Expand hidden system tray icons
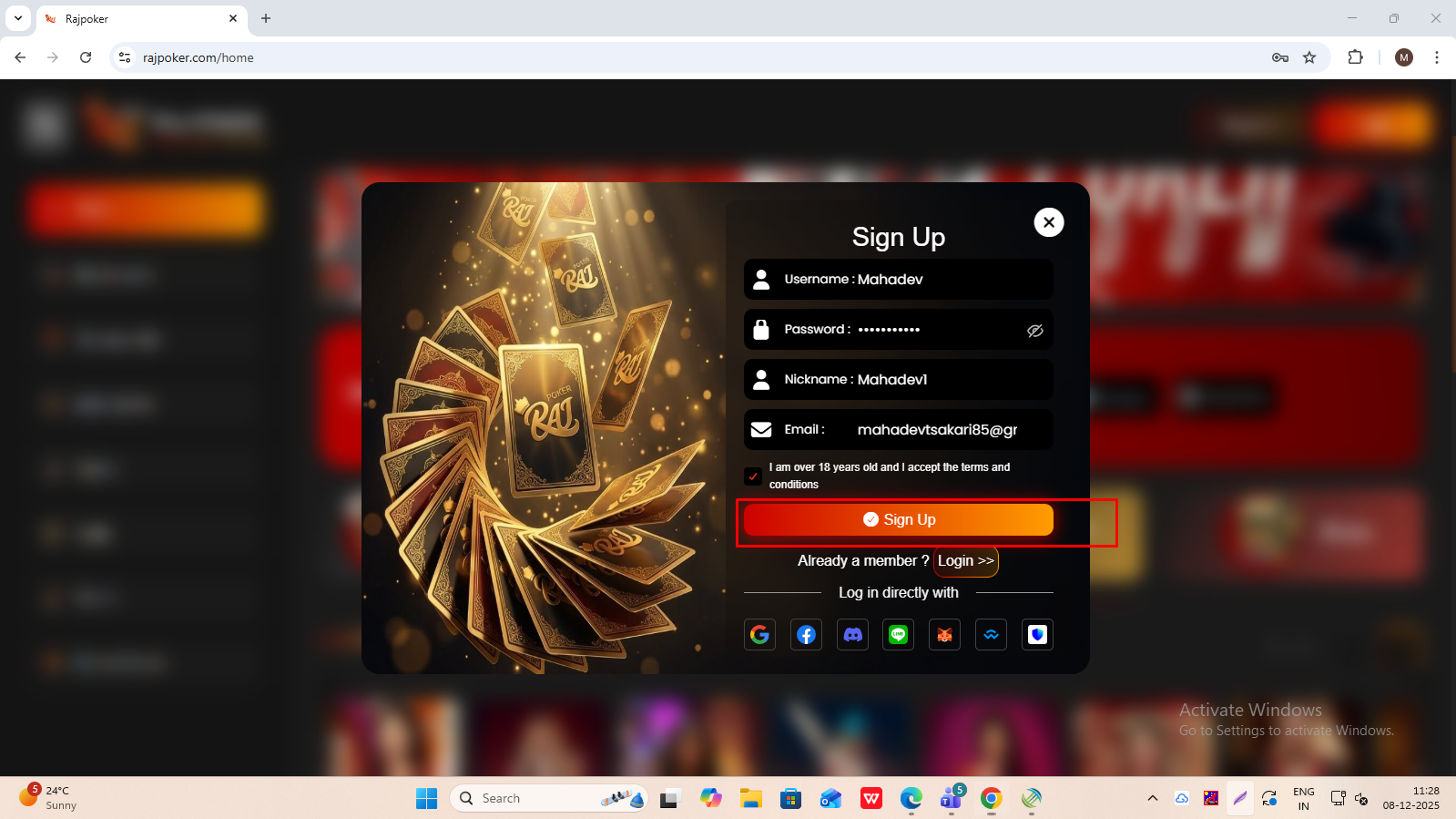1456x819 pixels. pos(1153,798)
